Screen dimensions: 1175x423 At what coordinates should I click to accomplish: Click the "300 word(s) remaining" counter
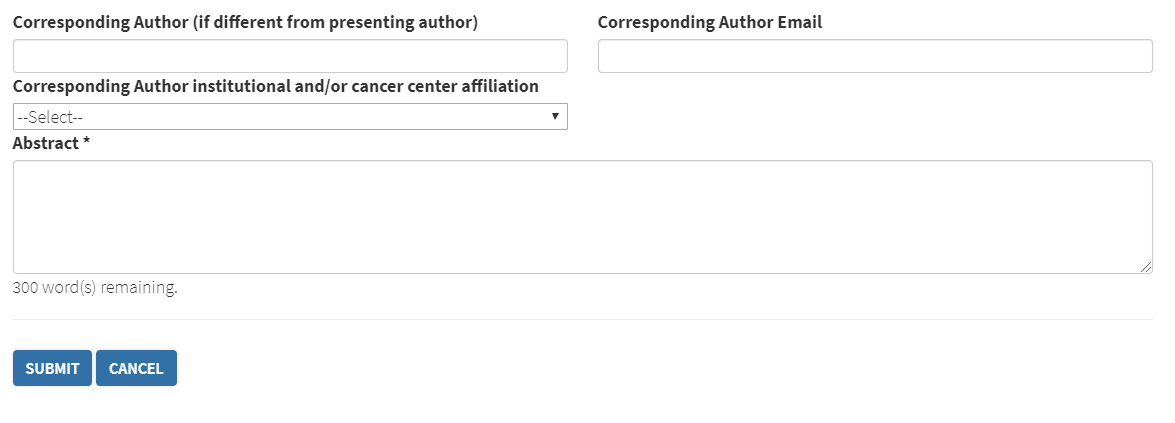coord(95,288)
